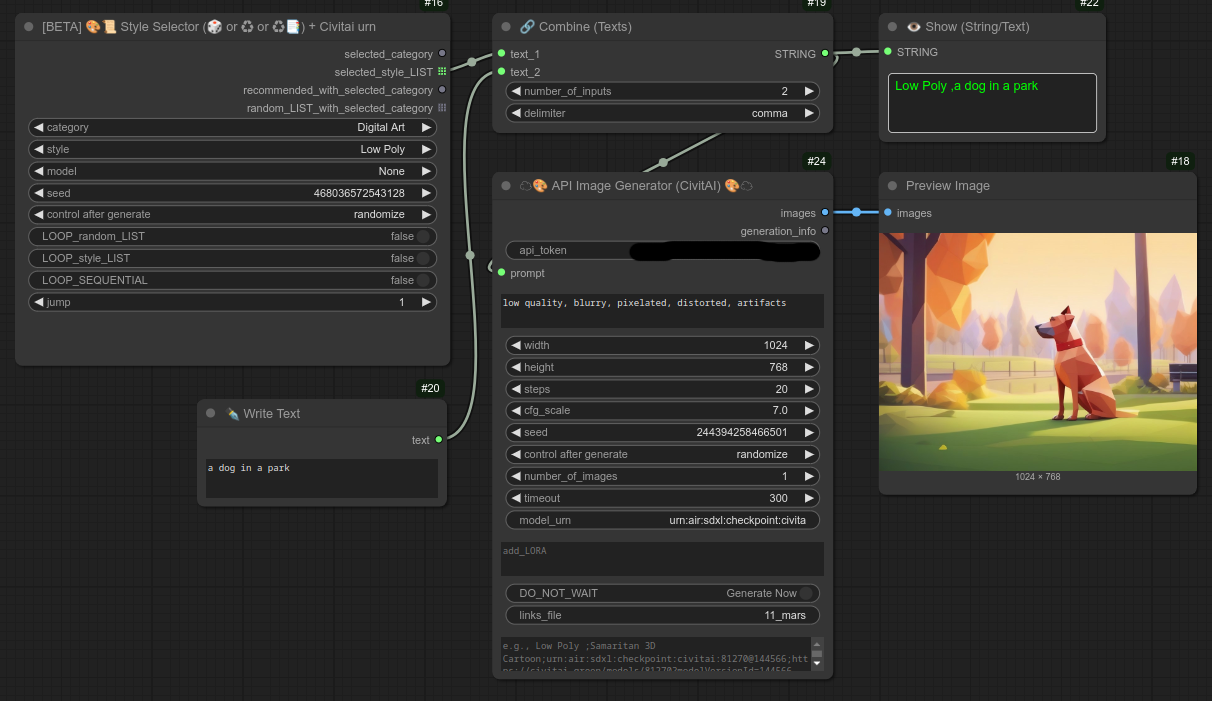Screen dimensions: 1212x701
Task: Click the Show (String/Text) node collapse dot
Action: [892, 27]
